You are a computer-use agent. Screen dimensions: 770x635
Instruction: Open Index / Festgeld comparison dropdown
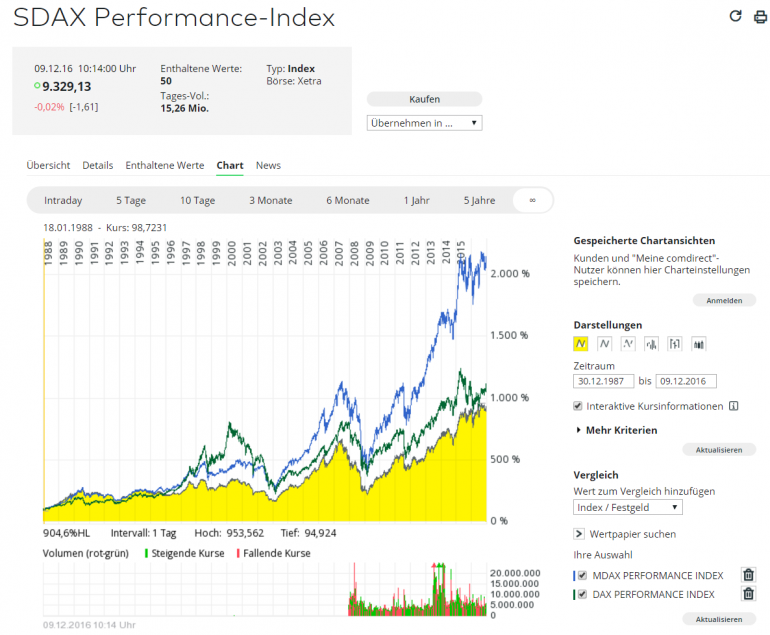(x=628, y=507)
